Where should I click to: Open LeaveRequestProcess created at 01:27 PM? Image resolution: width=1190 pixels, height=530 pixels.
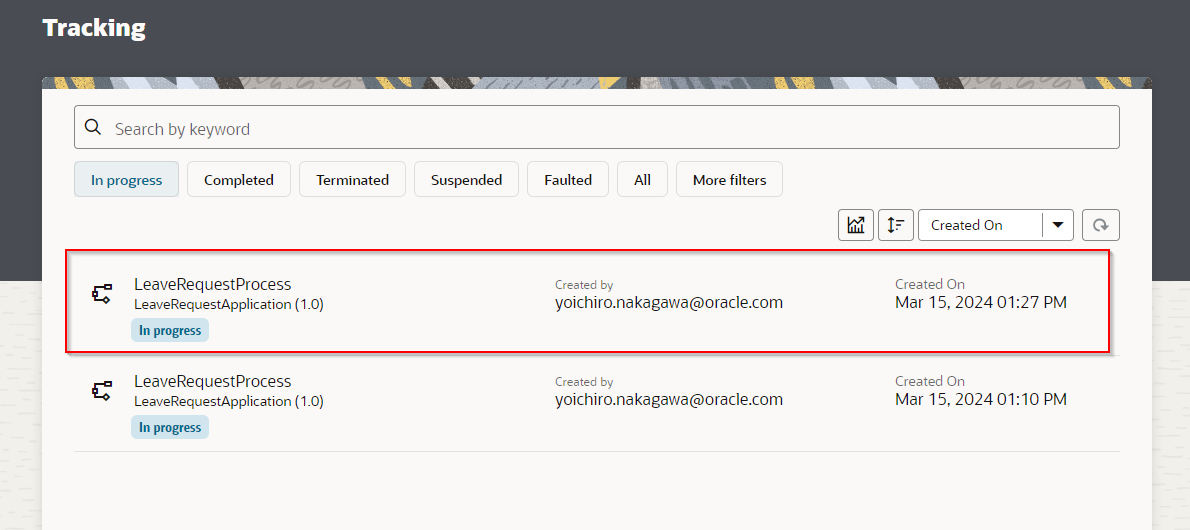pos(213,284)
